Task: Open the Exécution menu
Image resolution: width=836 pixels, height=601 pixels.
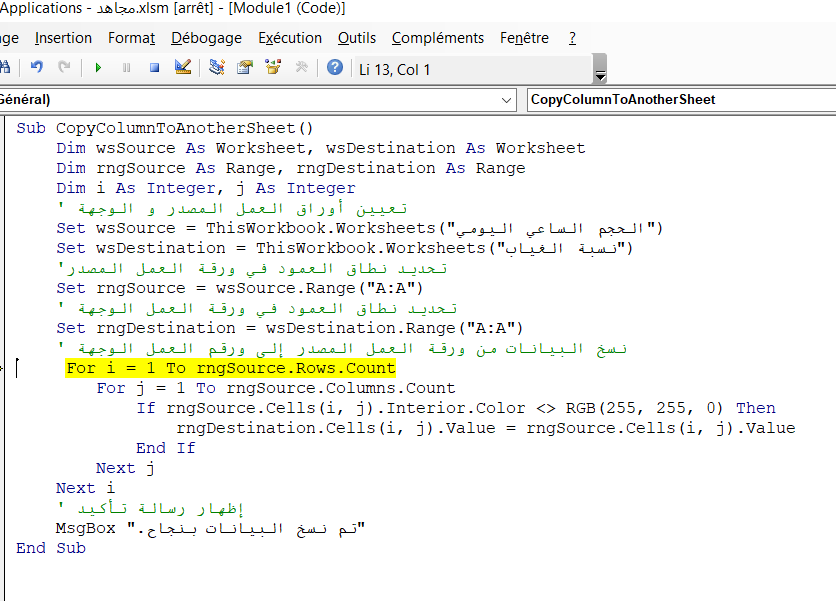Action: click(290, 38)
